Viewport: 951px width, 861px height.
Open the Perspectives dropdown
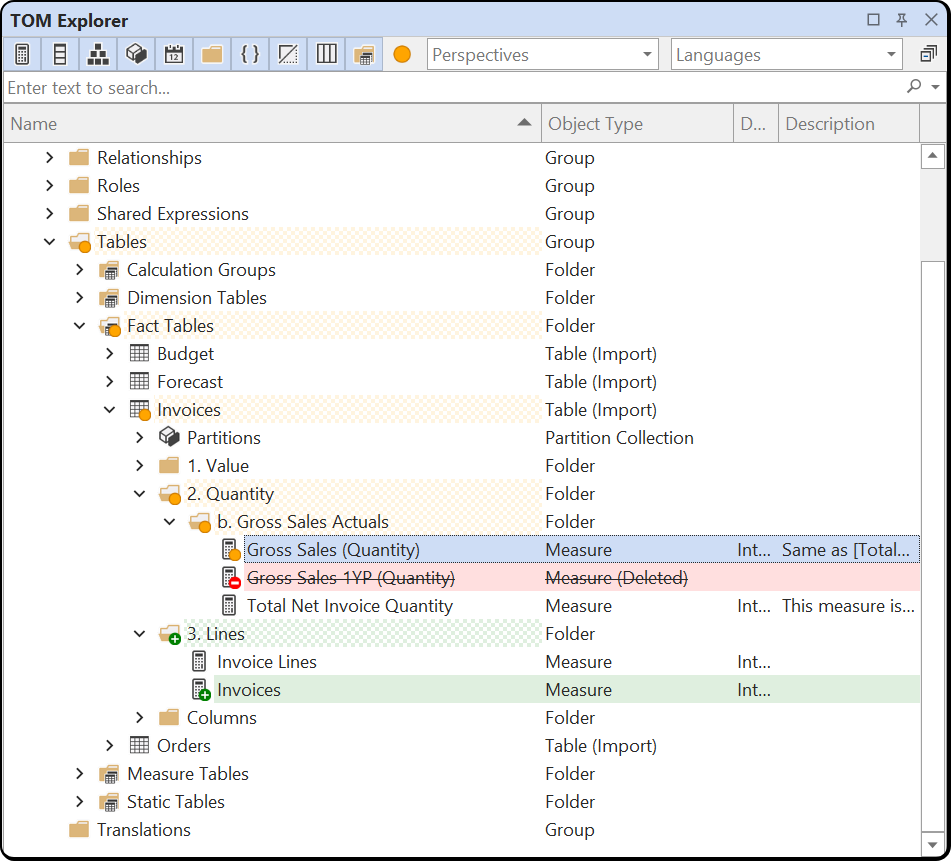coord(542,55)
